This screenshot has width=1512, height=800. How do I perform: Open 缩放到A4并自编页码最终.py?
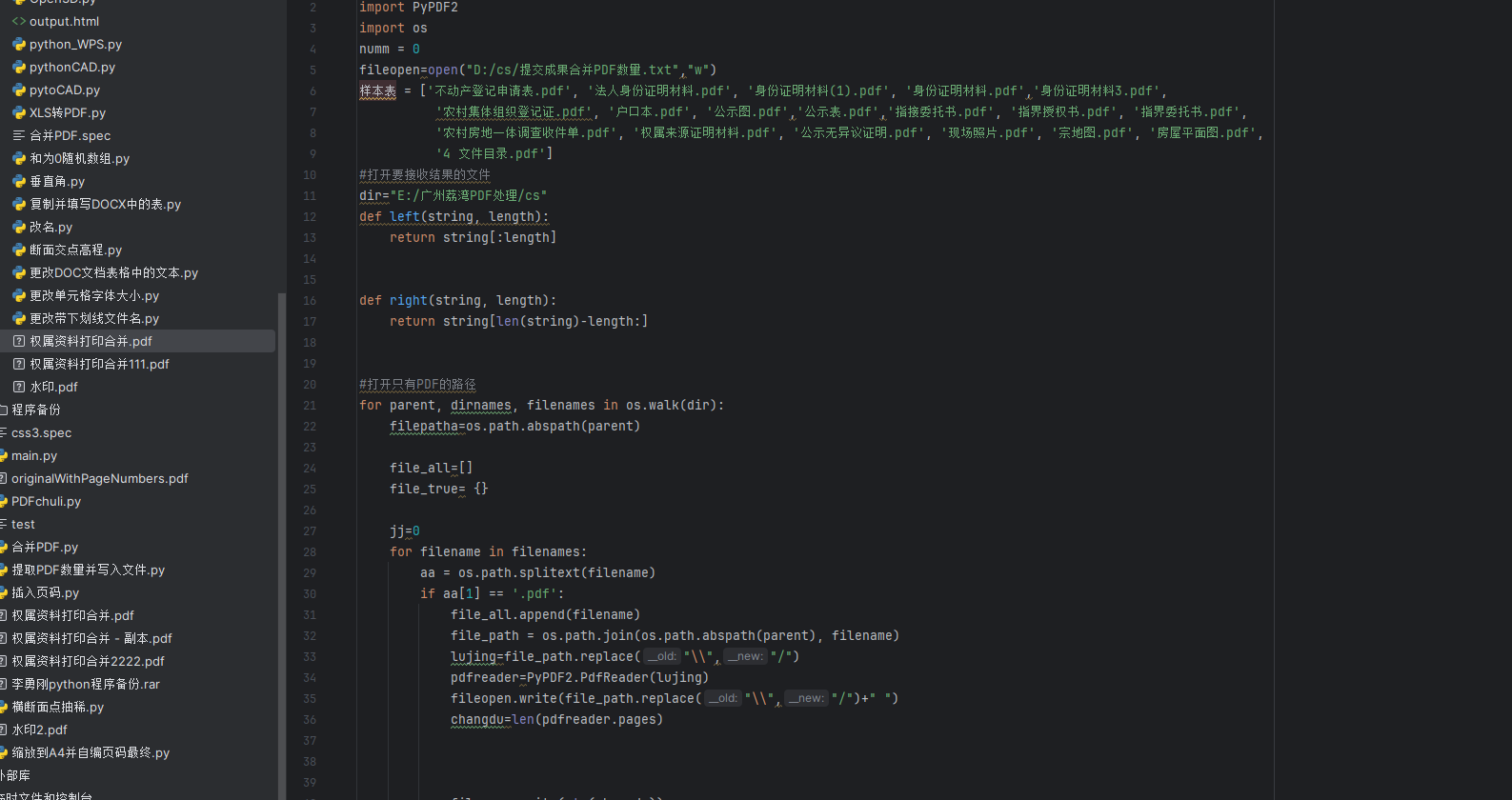click(91, 752)
